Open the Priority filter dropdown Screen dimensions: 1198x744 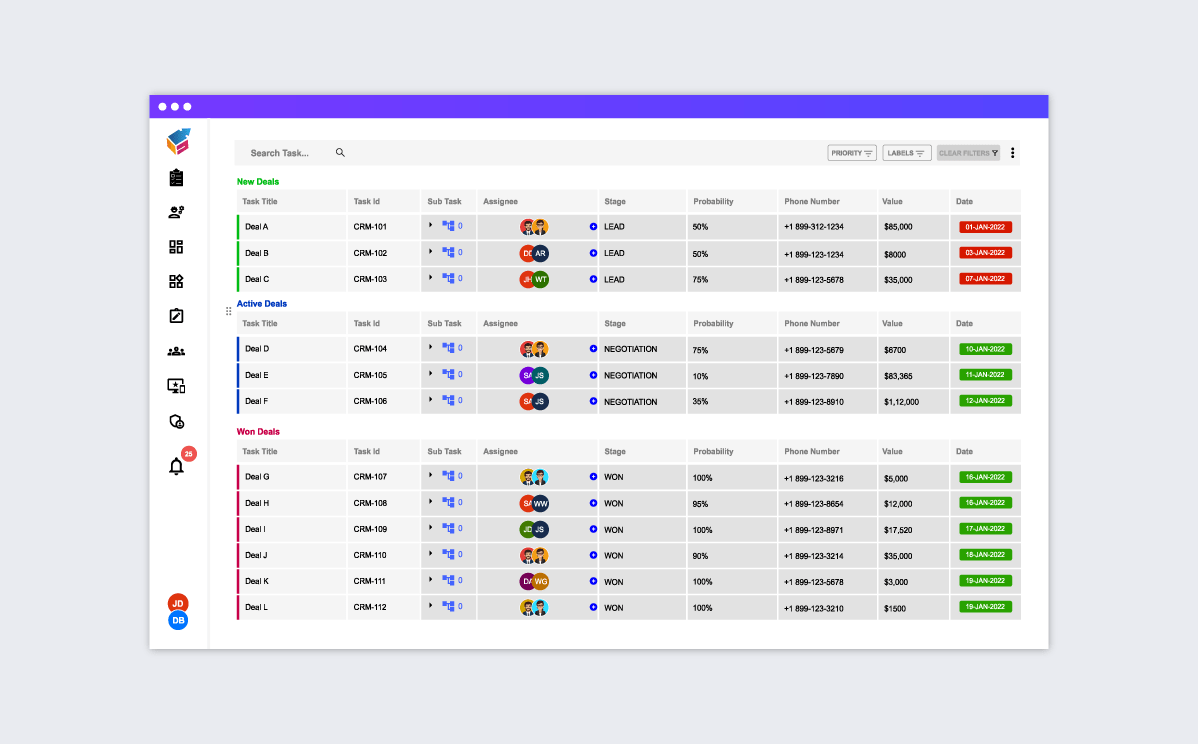click(x=852, y=153)
